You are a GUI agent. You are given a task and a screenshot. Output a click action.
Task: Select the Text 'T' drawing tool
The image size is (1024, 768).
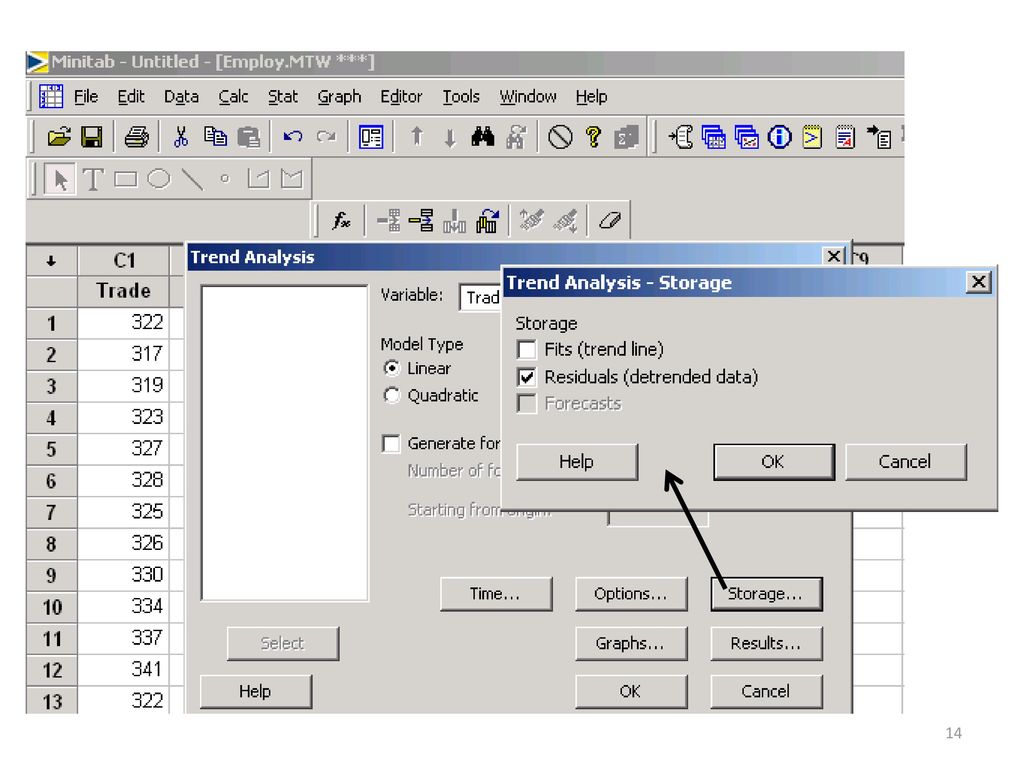pos(93,180)
